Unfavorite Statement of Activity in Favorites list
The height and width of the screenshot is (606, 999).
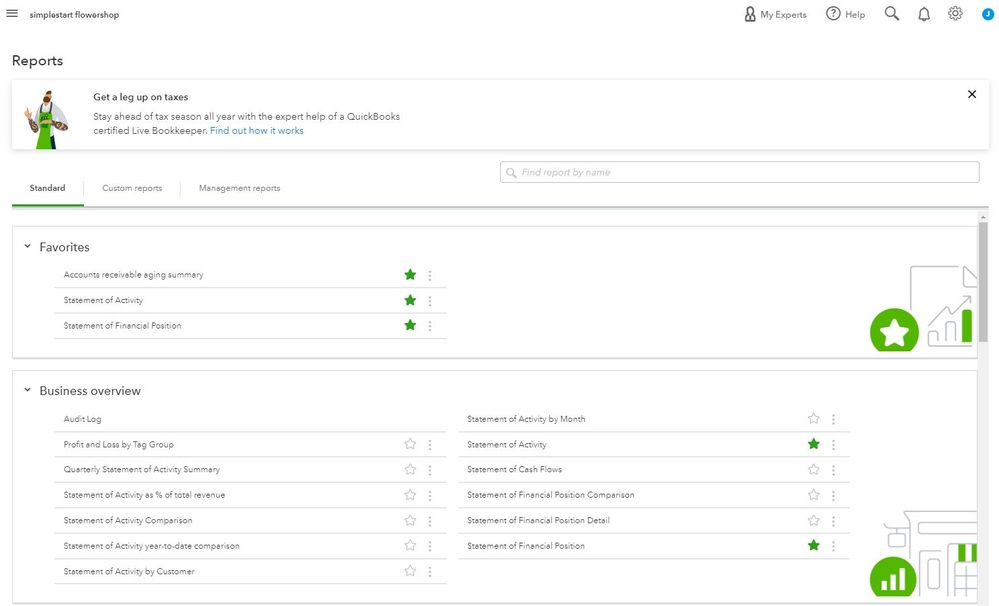pos(410,300)
